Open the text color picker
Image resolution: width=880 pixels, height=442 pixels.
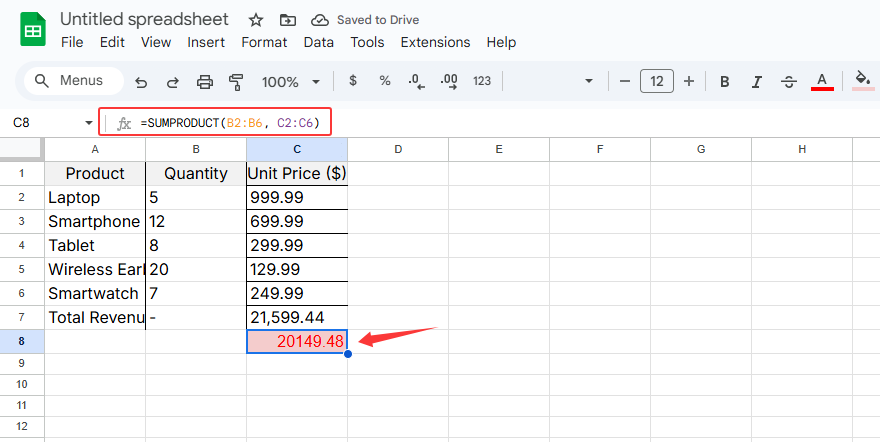822,82
